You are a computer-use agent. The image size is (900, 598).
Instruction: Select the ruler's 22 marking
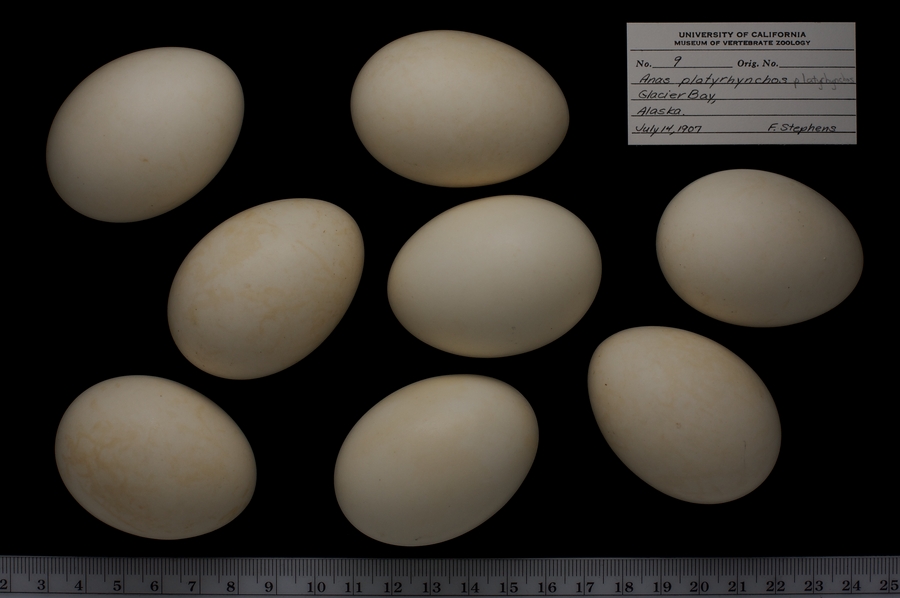tap(775, 586)
